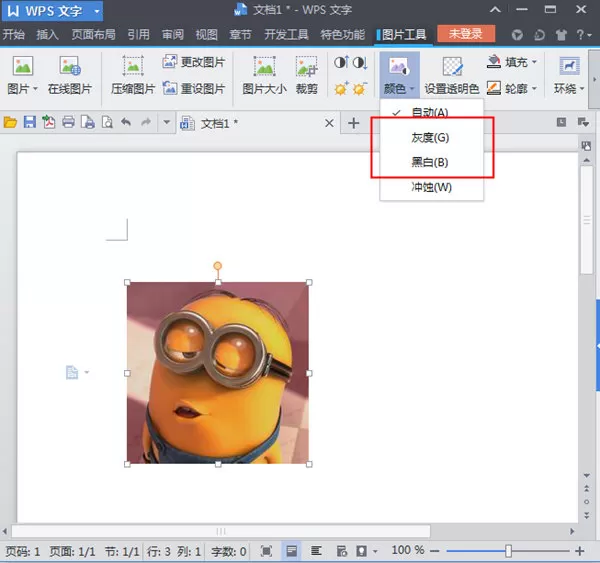Select the Minion picture in the document
This screenshot has height=563, width=600.
218,373
